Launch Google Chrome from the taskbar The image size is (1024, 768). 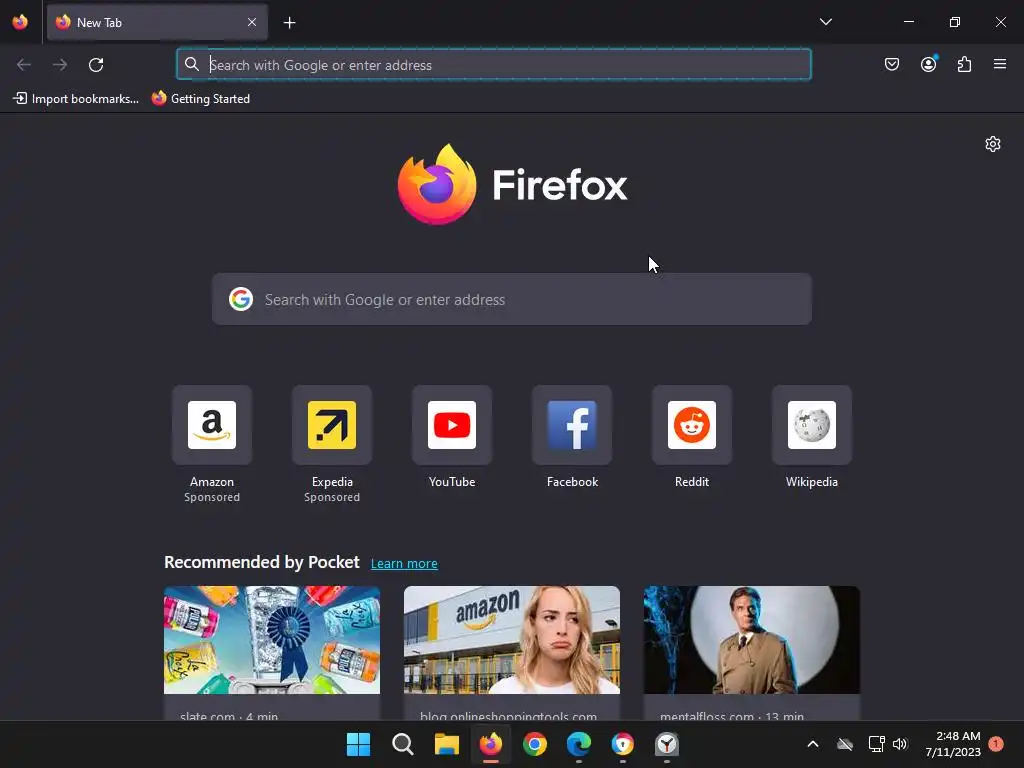[535, 744]
